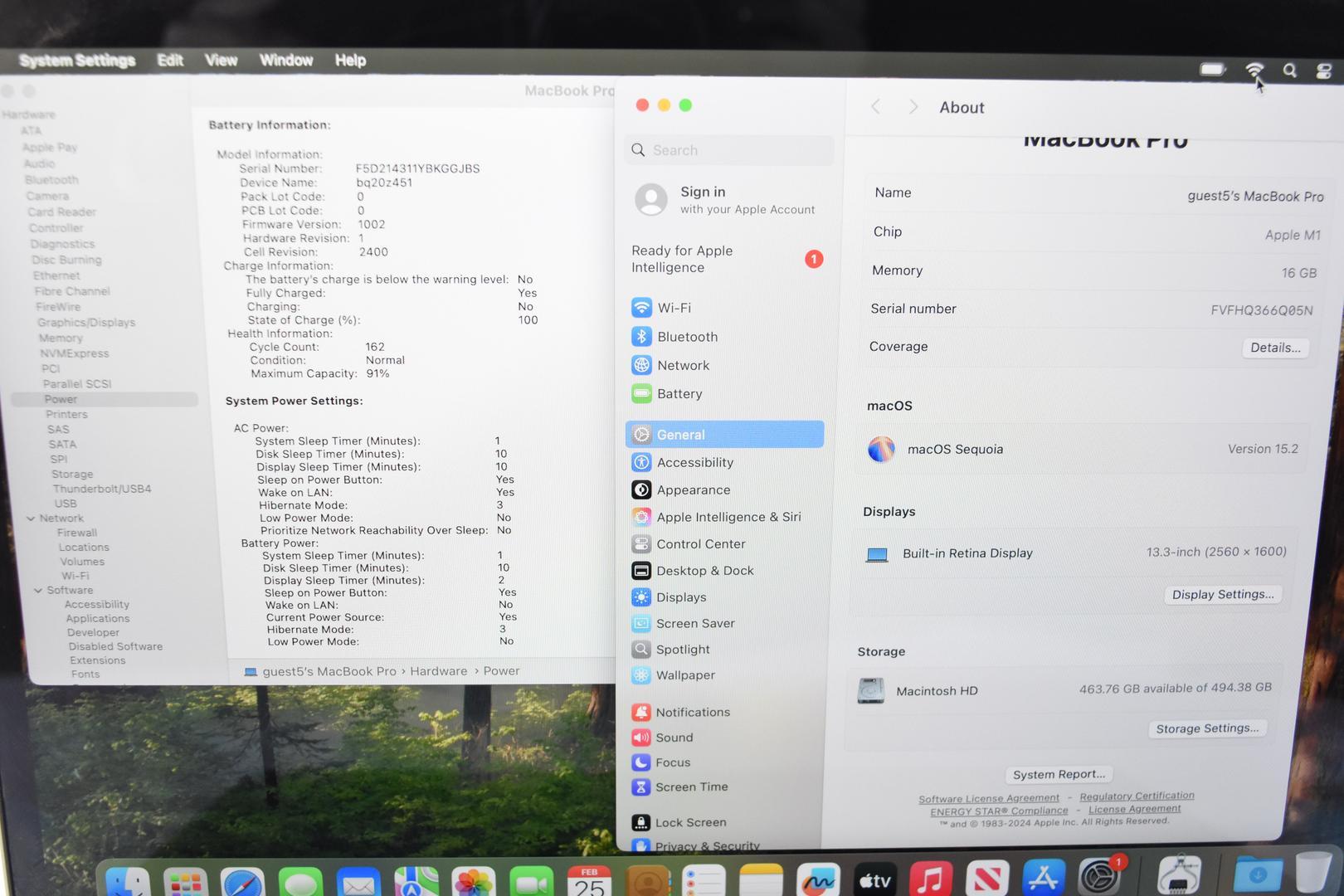Open Messages from the Dock
This screenshot has height=896, width=1344.
tap(300, 882)
